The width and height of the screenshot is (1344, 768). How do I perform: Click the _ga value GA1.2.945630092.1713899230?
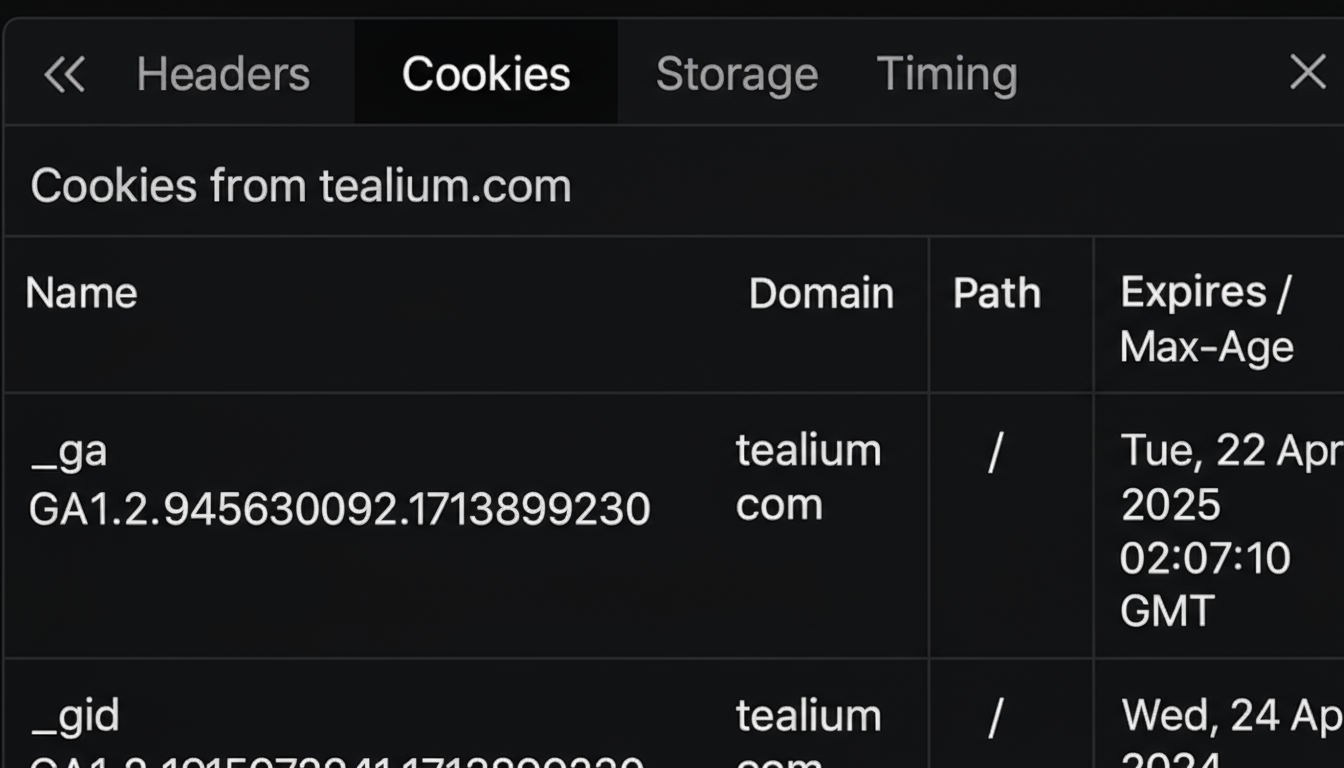(340, 509)
